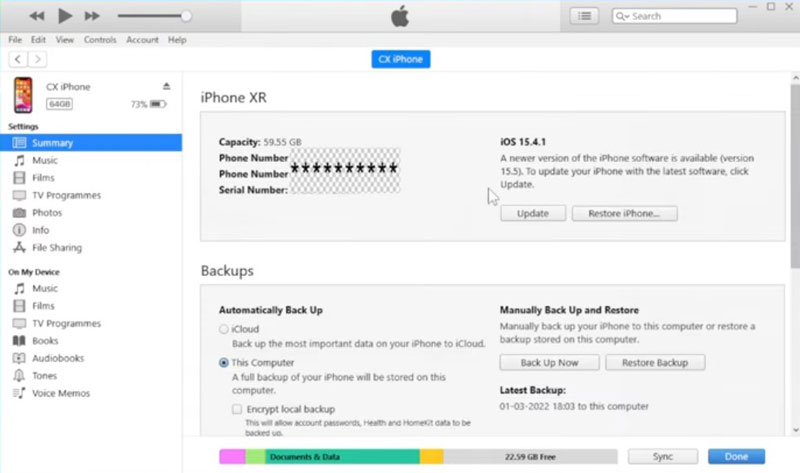
Task: Select TV Programmes icon under On My Device
Action: click(19, 323)
